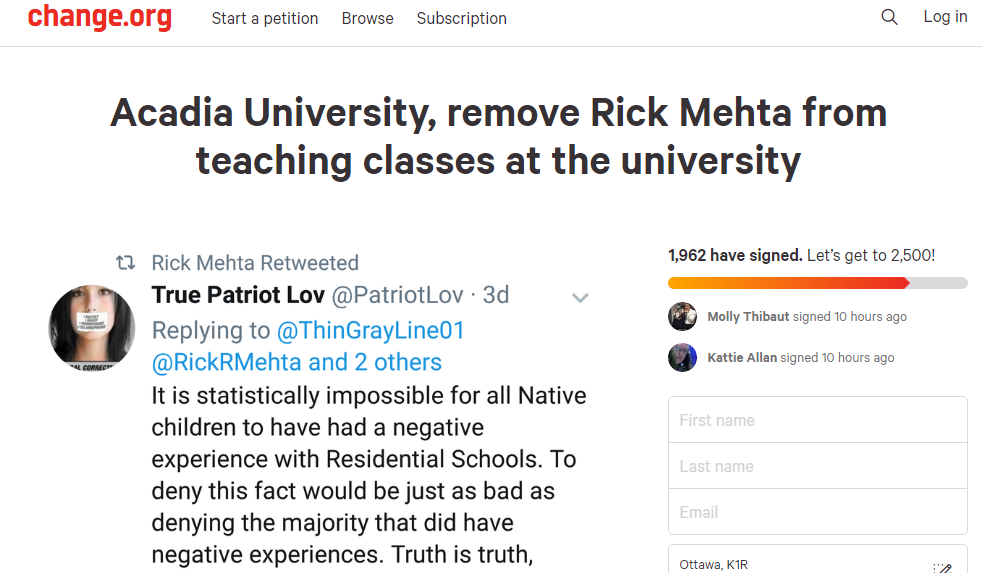Go to Subscription page
The image size is (982, 573).
[461, 18]
